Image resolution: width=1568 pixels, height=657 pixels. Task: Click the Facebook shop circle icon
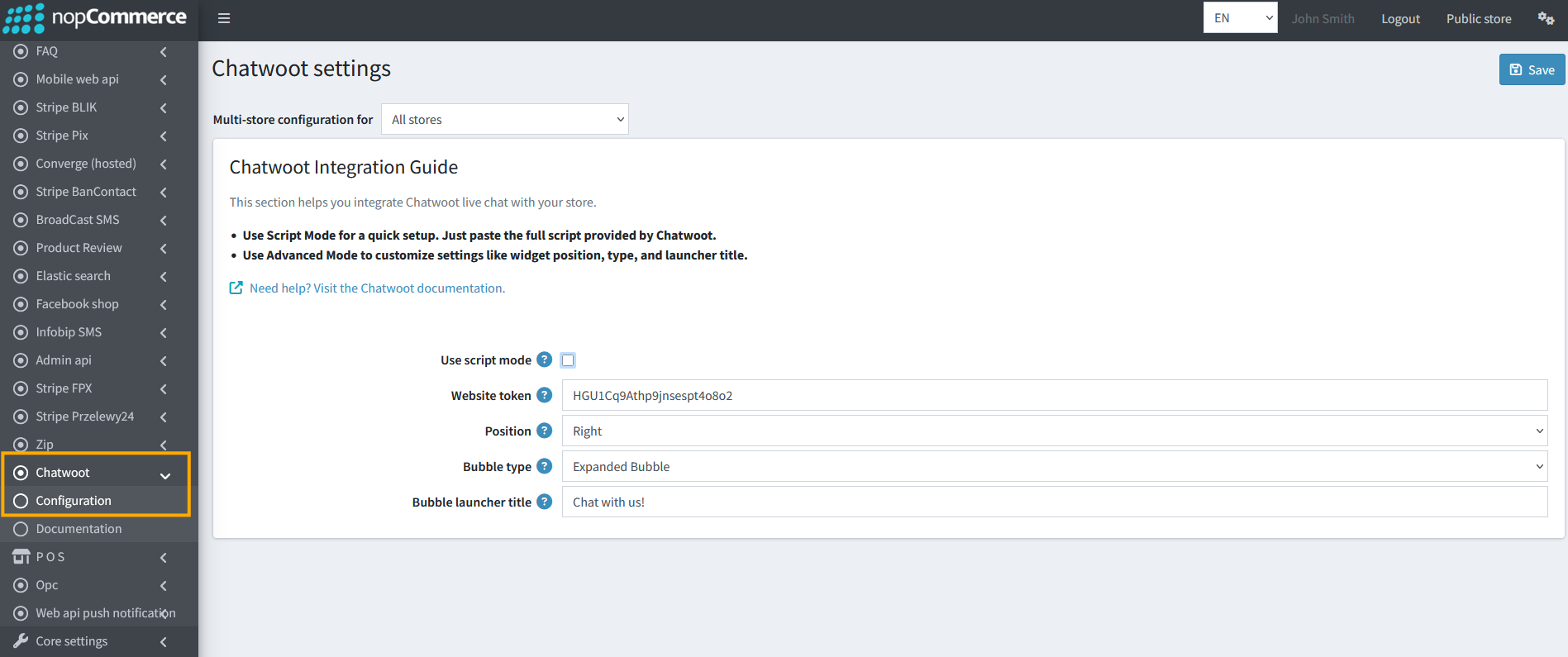click(21, 304)
